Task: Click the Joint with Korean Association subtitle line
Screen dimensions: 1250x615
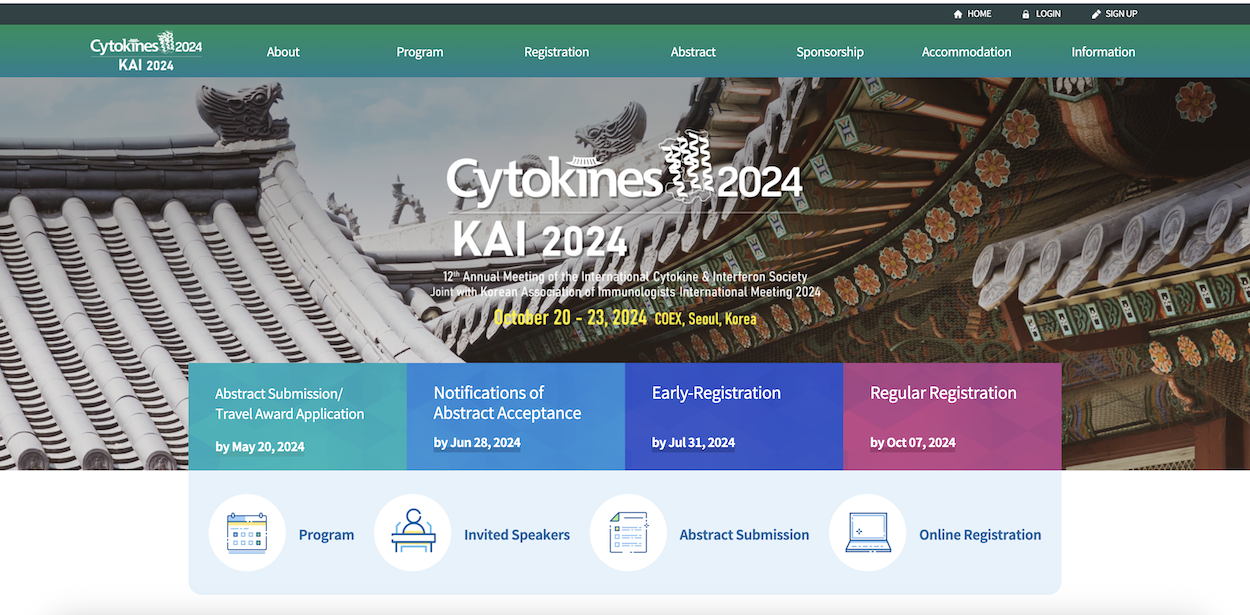Action: tap(625, 292)
